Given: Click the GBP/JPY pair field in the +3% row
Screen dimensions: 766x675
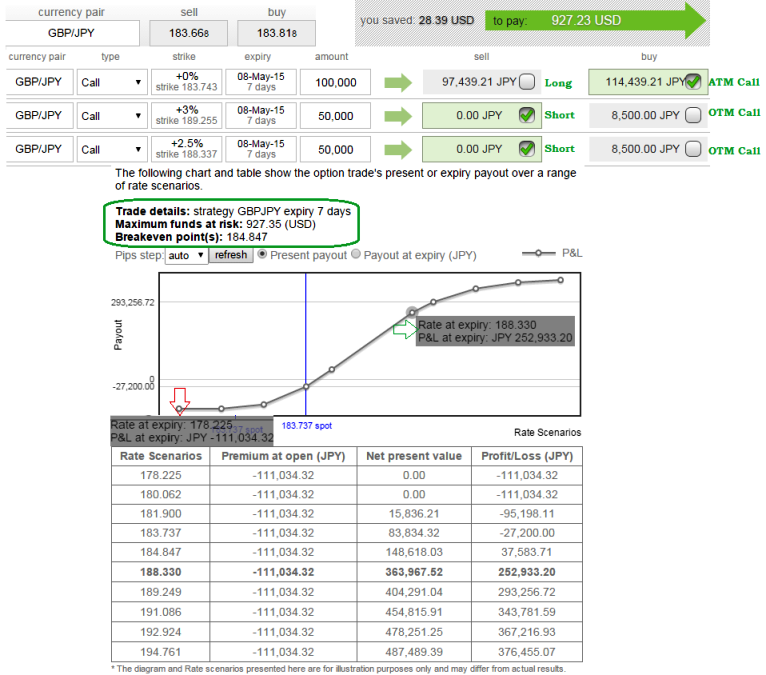Looking at the screenshot, I should coord(39,116).
